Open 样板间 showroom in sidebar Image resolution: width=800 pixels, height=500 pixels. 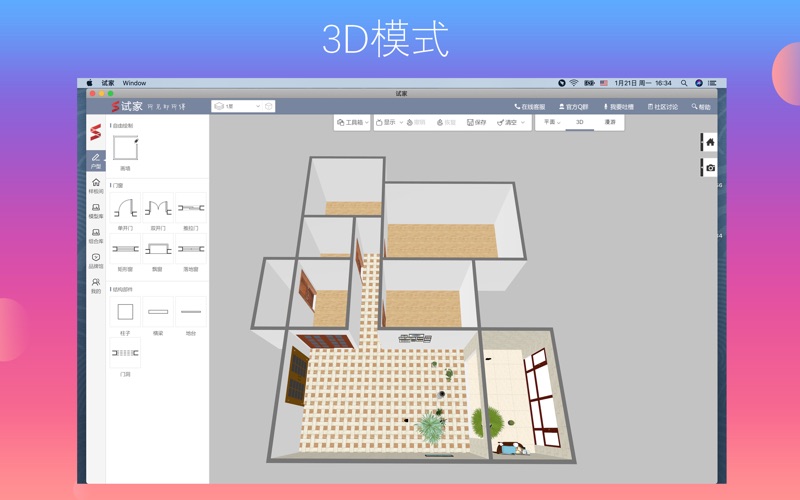point(96,186)
